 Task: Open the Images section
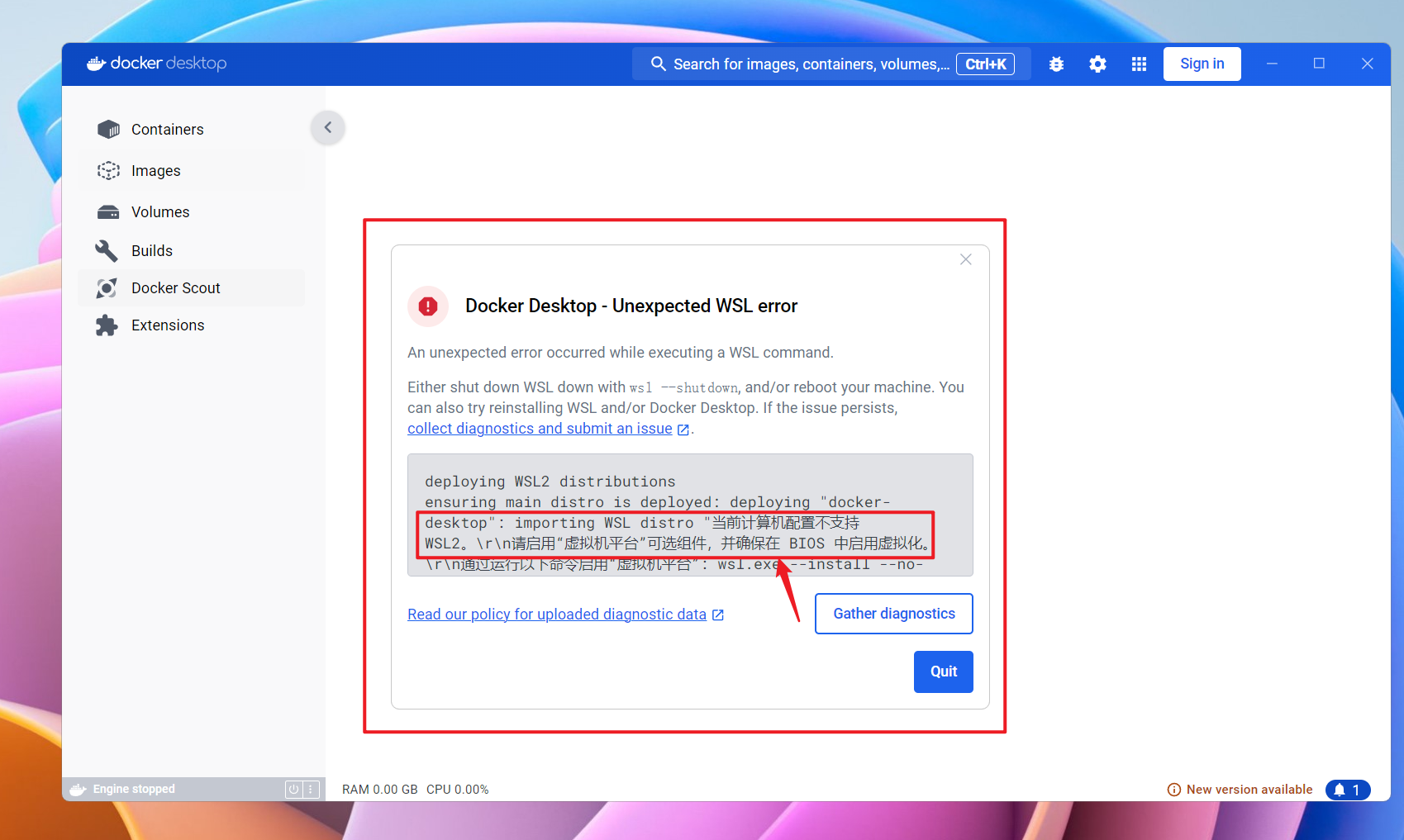coord(192,170)
